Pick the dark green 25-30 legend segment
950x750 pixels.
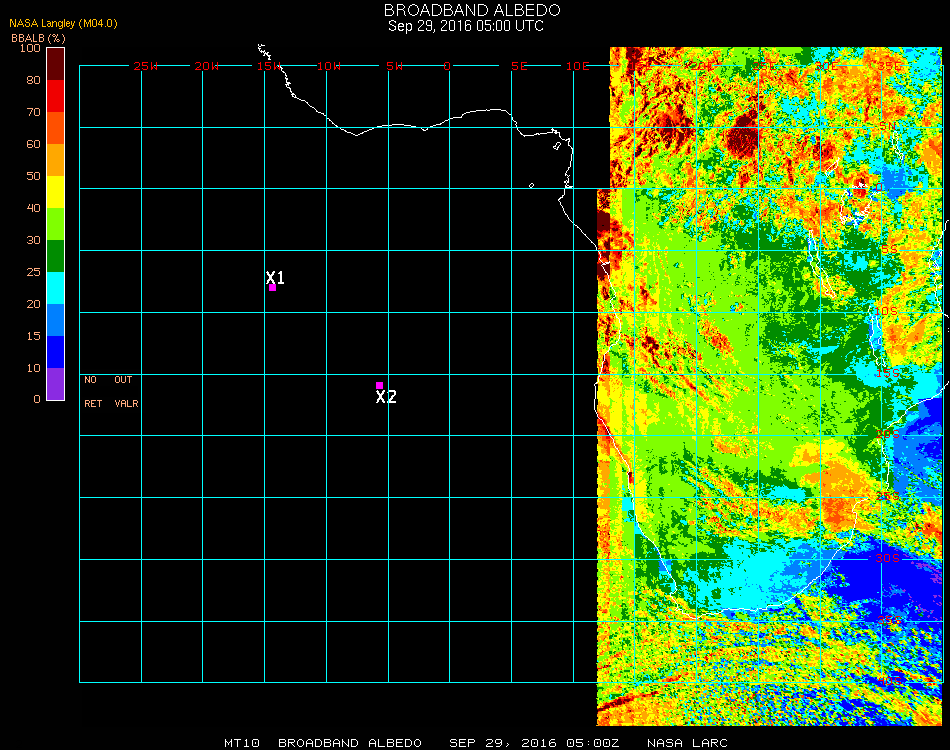55,256
